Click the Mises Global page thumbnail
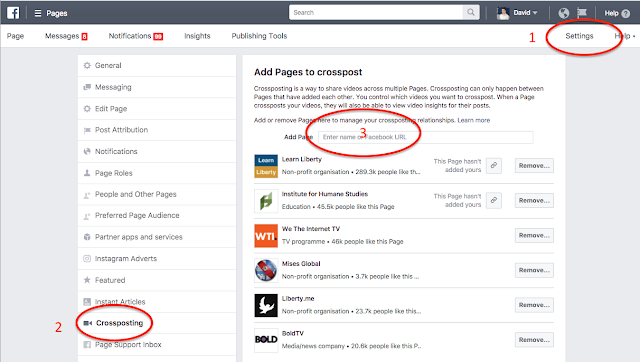640x362 pixels. click(x=266, y=270)
